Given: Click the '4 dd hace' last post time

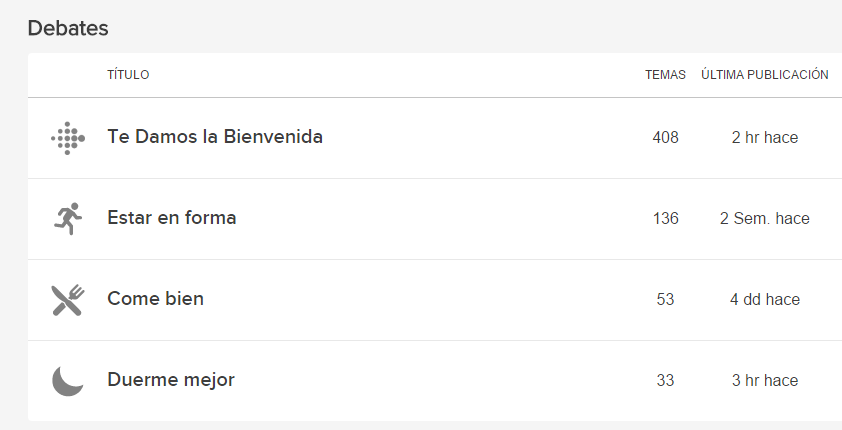Looking at the screenshot, I should point(765,300).
